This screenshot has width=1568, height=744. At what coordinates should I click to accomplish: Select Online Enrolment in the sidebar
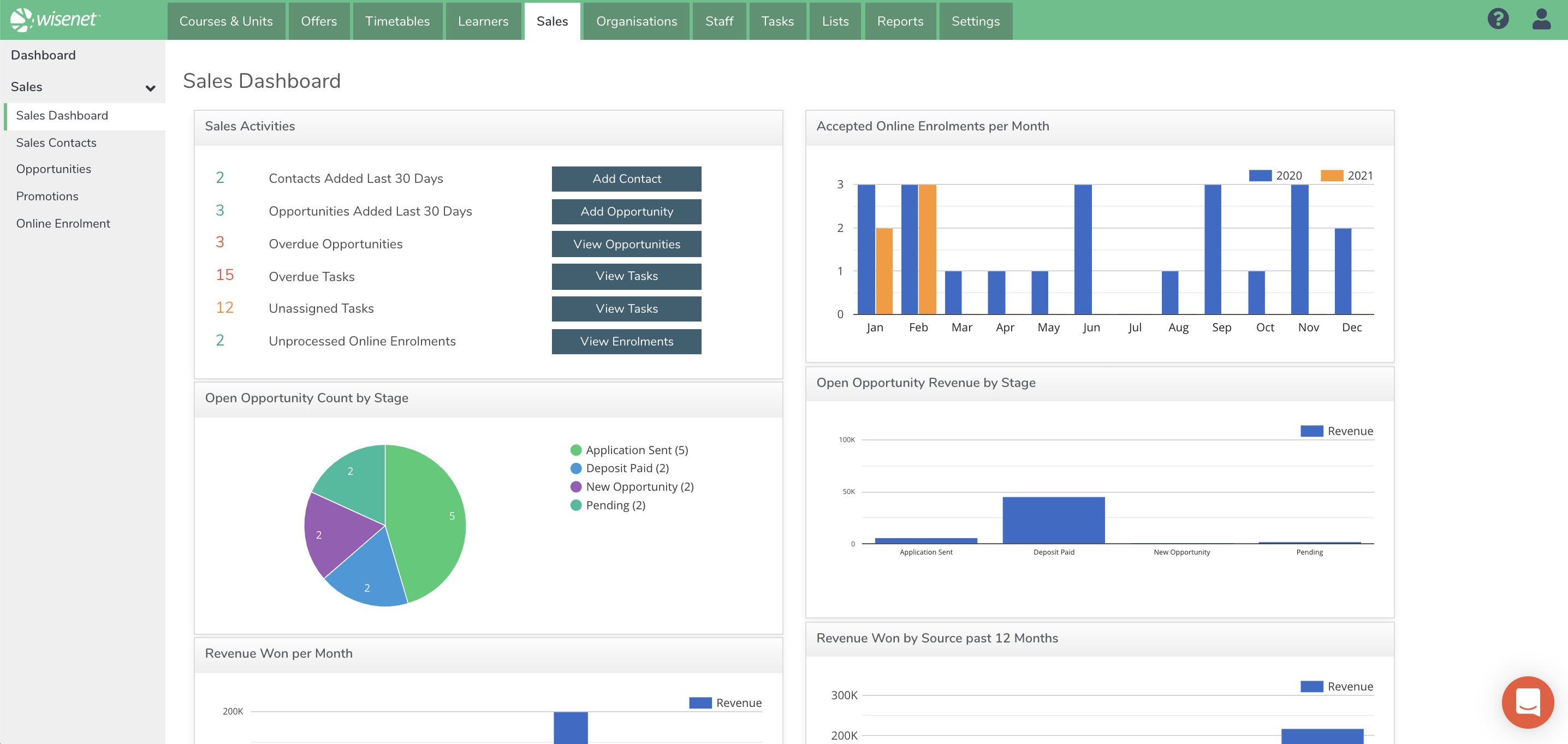[63, 223]
